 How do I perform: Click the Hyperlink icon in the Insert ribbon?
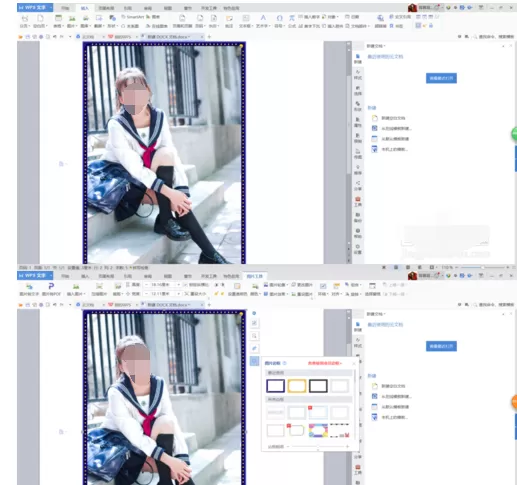click(380, 21)
